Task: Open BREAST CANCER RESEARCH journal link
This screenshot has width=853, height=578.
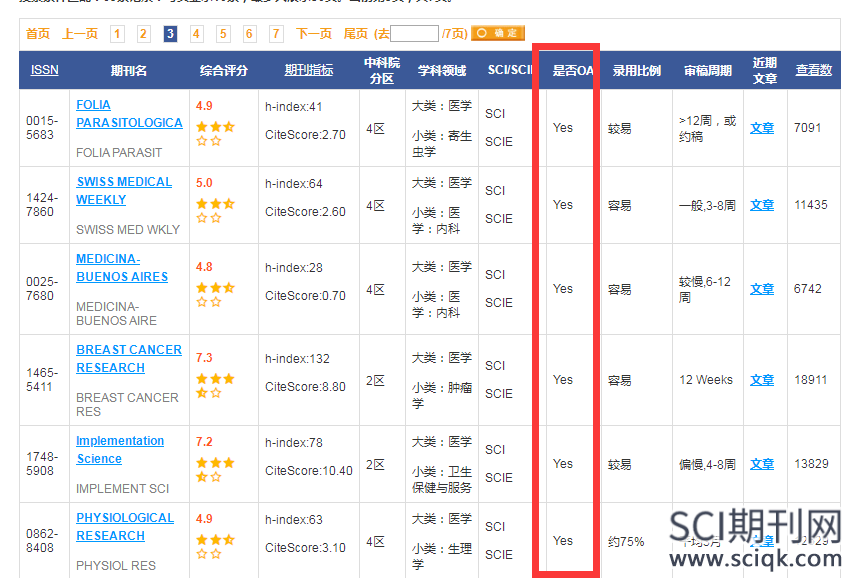Action: [x=129, y=359]
